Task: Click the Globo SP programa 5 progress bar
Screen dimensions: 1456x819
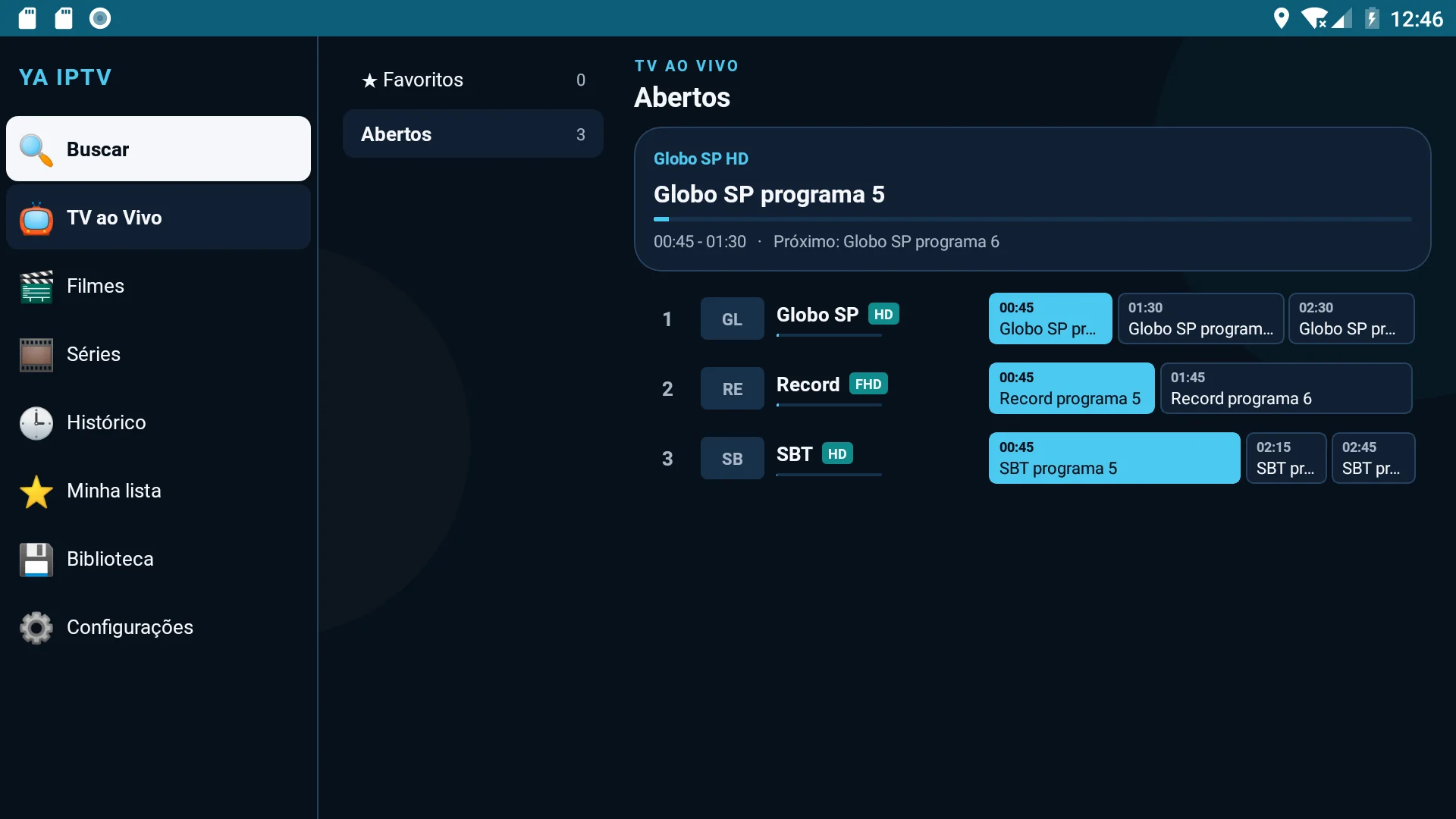Action: (1032, 219)
